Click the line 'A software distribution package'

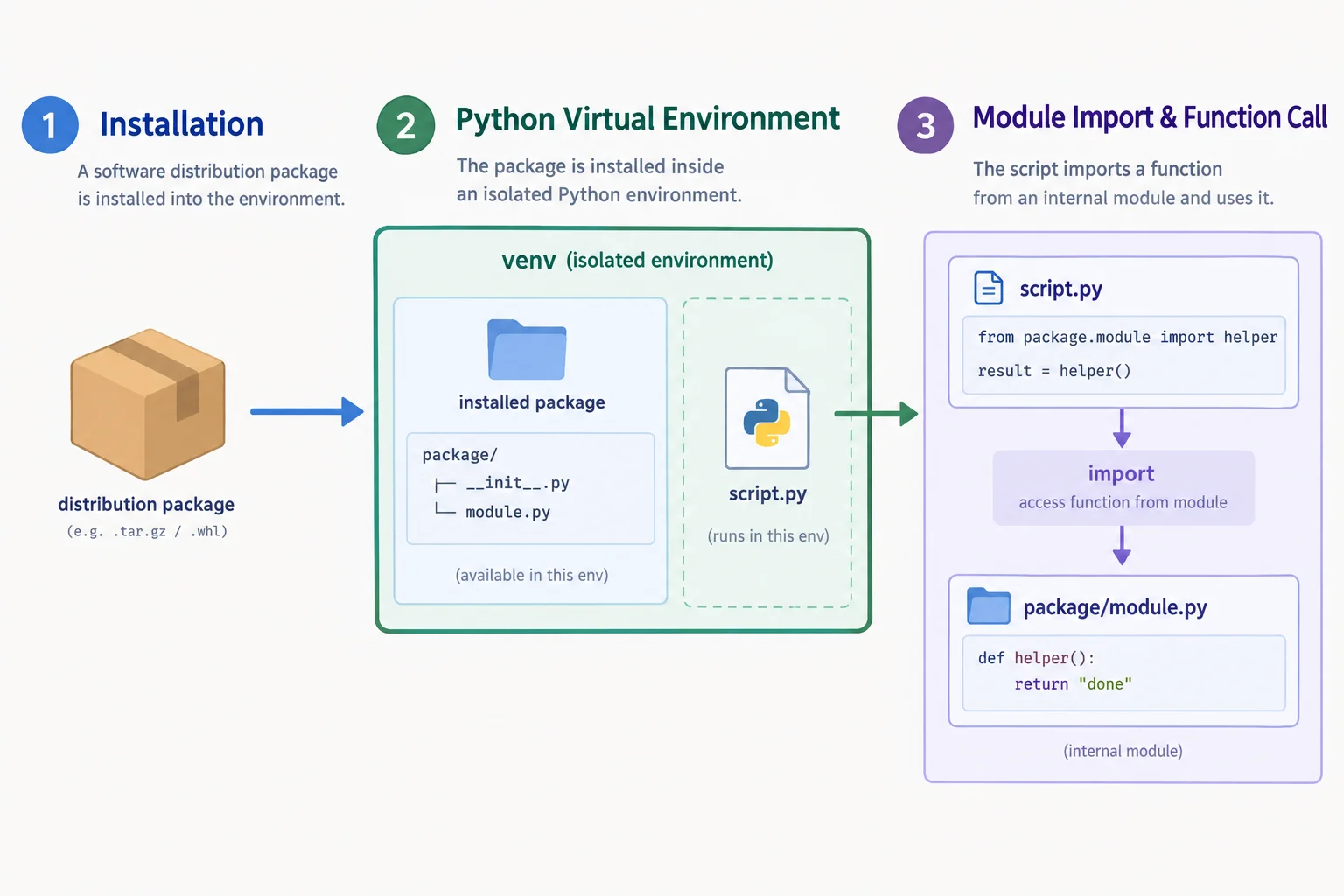pos(207,171)
